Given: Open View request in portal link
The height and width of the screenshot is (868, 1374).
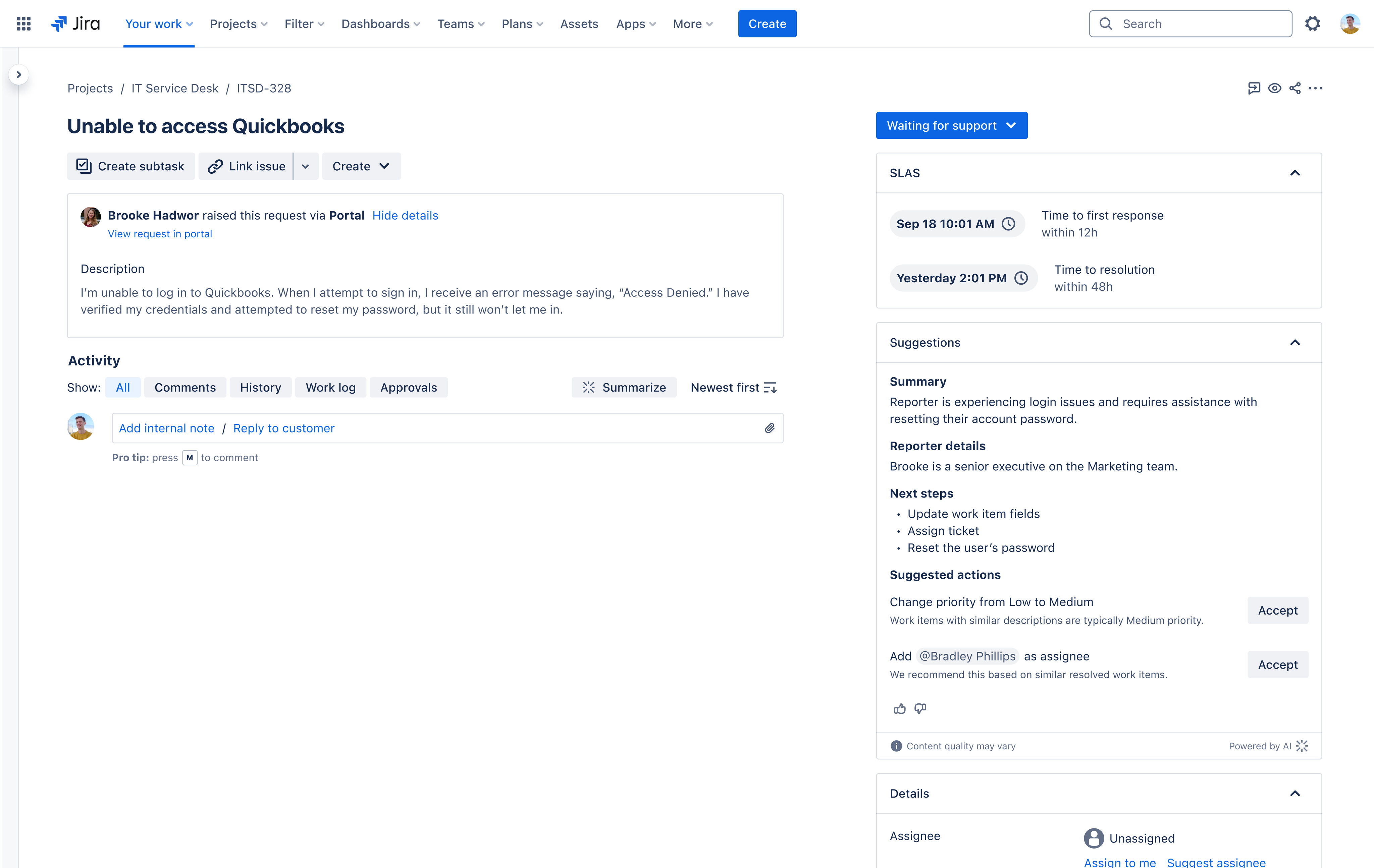Looking at the screenshot, I should (160, 233).
